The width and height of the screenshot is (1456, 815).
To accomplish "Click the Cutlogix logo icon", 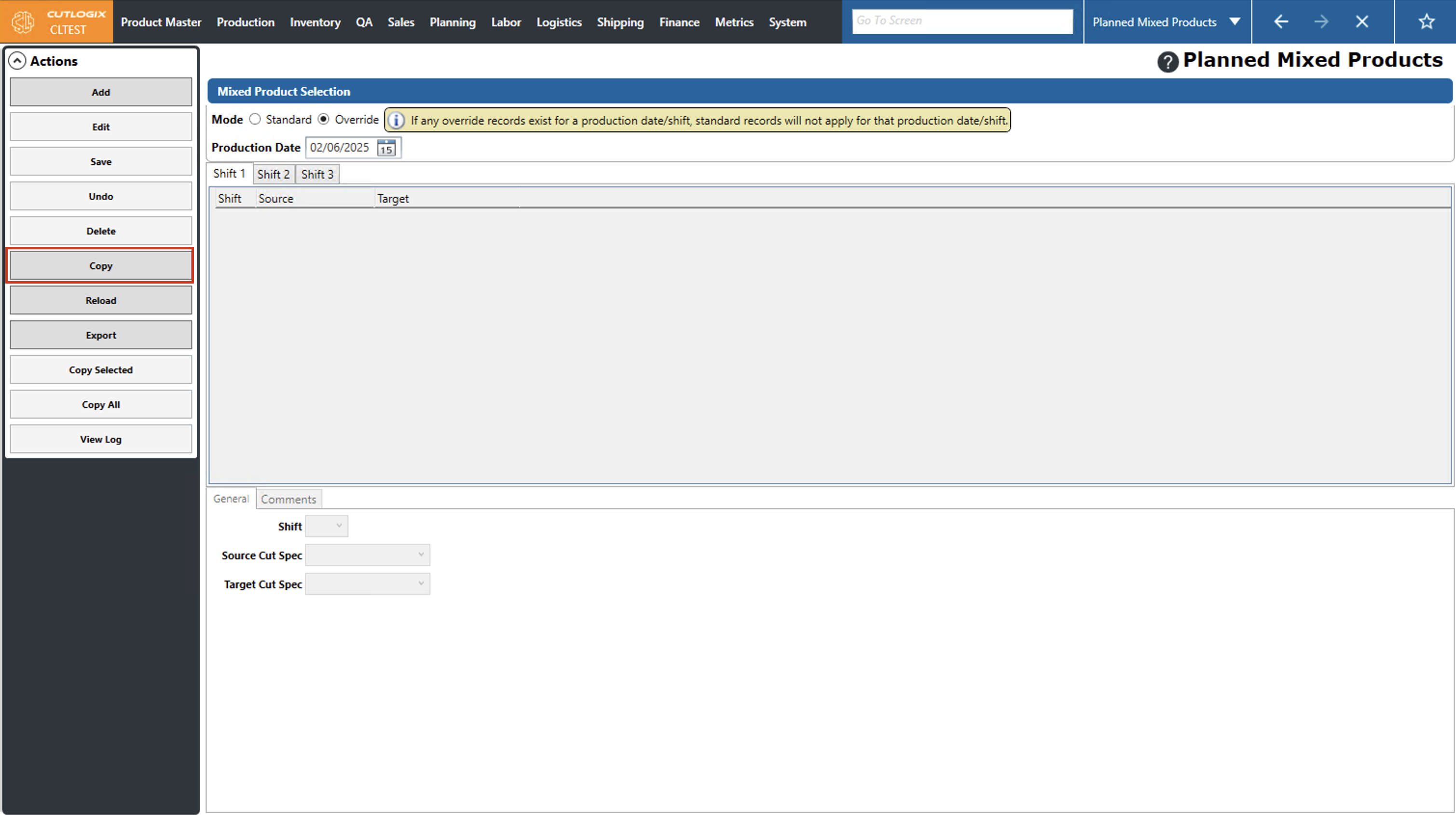I will (x=23, y=22).
